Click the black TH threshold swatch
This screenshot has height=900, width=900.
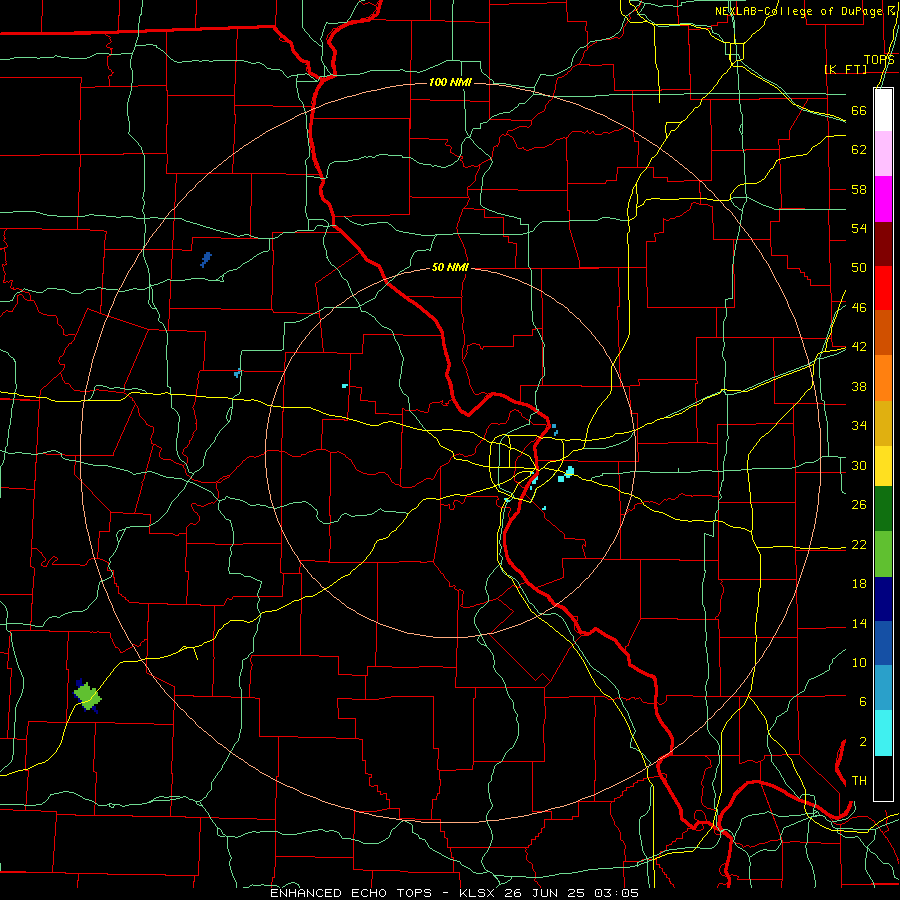tap(883, 778)
